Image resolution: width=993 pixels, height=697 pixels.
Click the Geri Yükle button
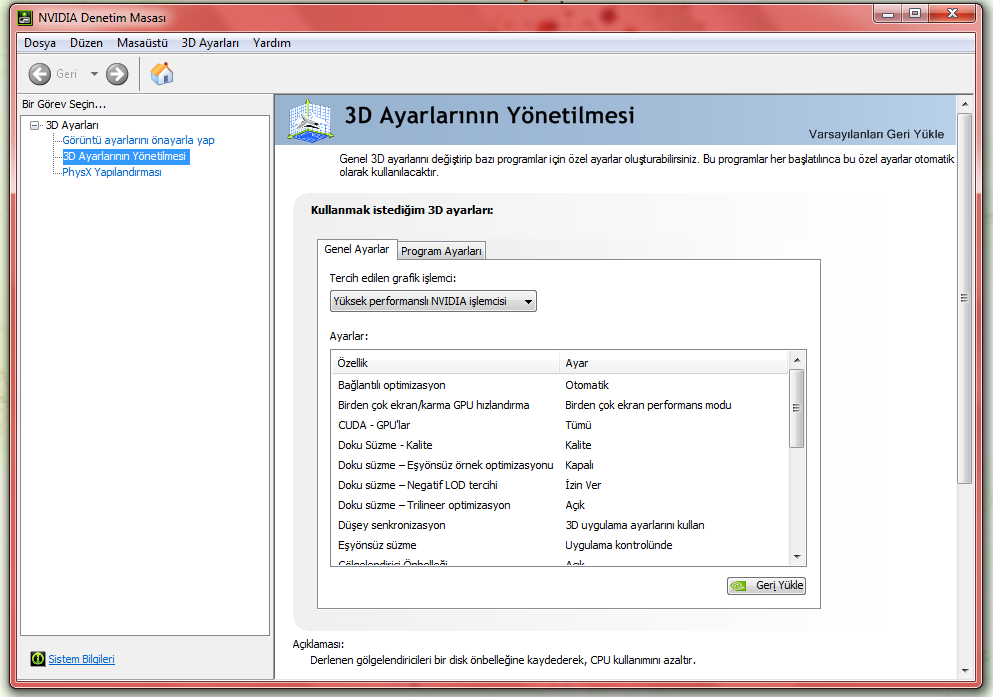766,586
